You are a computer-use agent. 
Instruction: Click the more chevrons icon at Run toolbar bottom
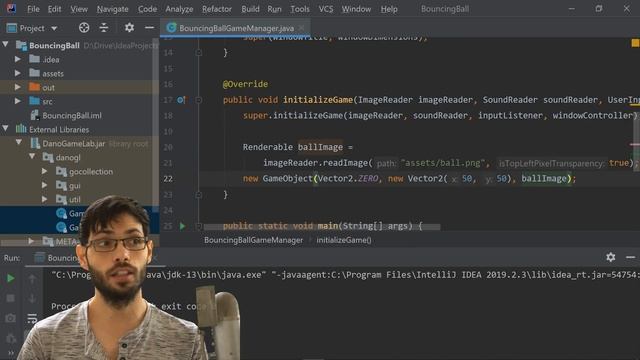point(11,353)
